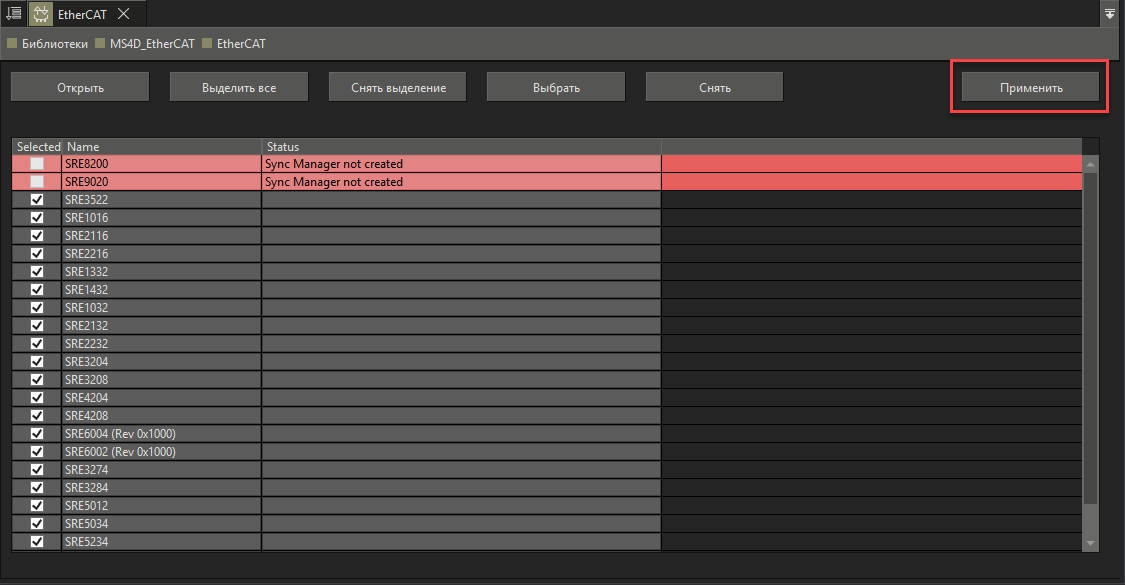The image size is (1125, 585).
Task: Click the Применить button
Action: (x=1031, y=87)
